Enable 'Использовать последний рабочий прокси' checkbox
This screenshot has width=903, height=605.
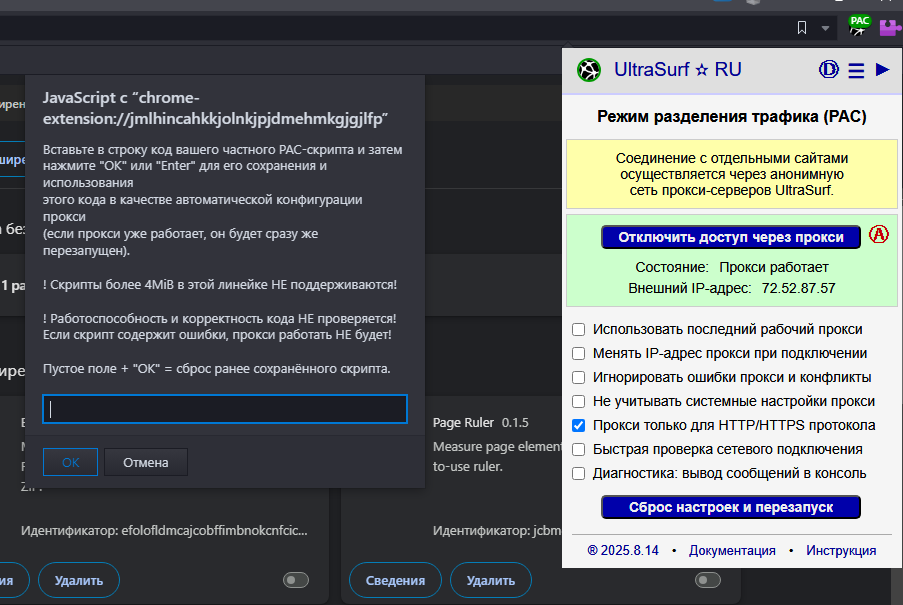(578, 329)
